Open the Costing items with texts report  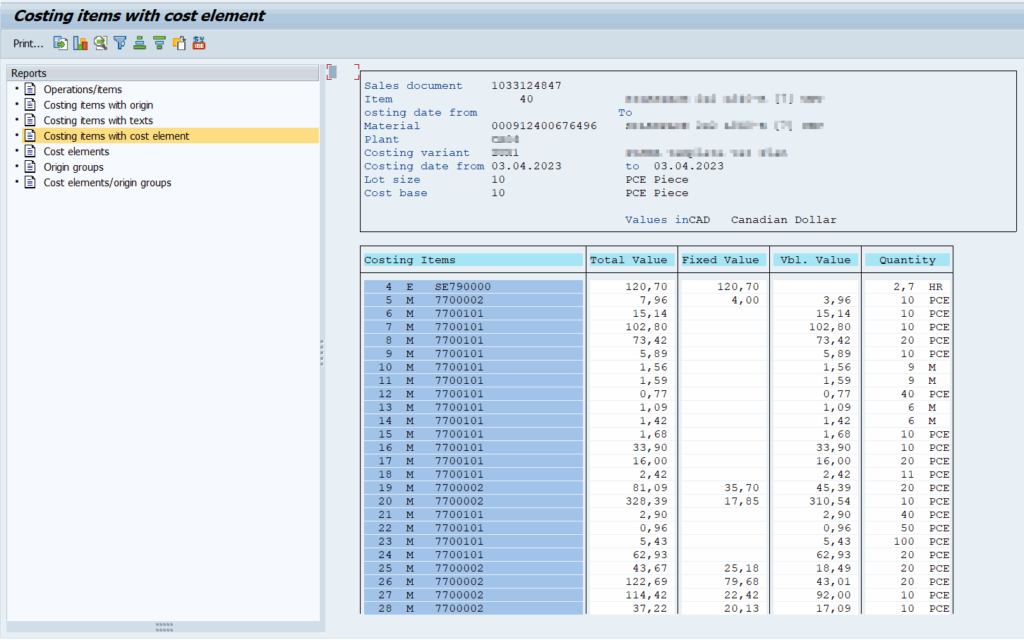98,120
